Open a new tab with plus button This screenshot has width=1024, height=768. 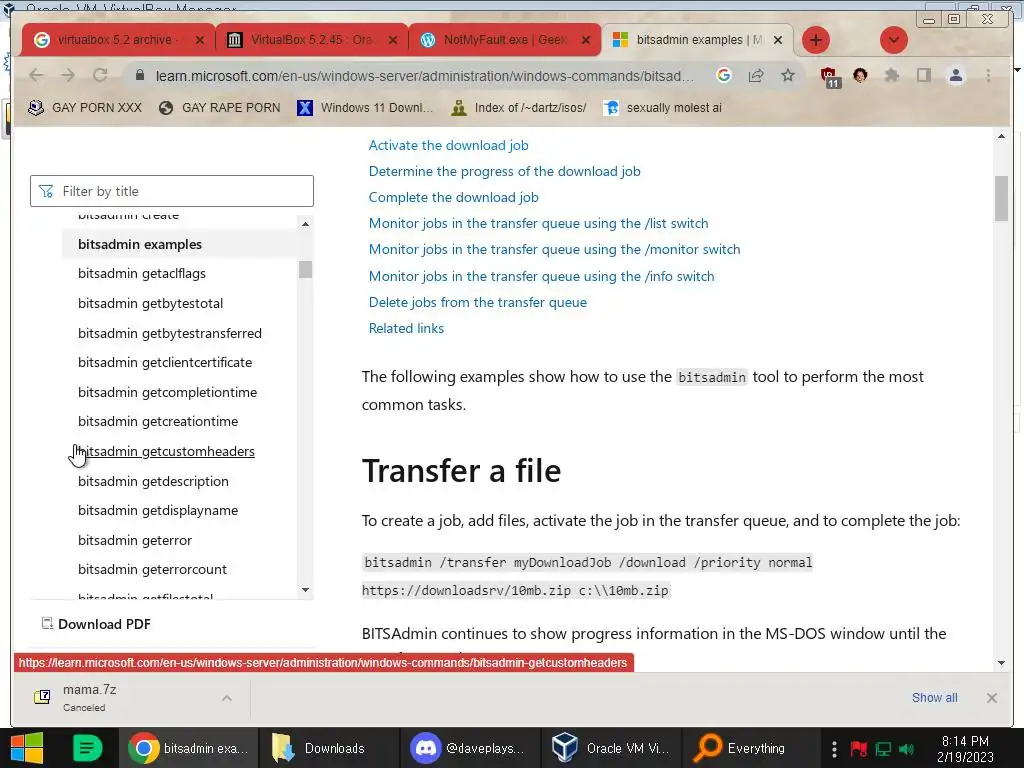[x=816, y=40]
